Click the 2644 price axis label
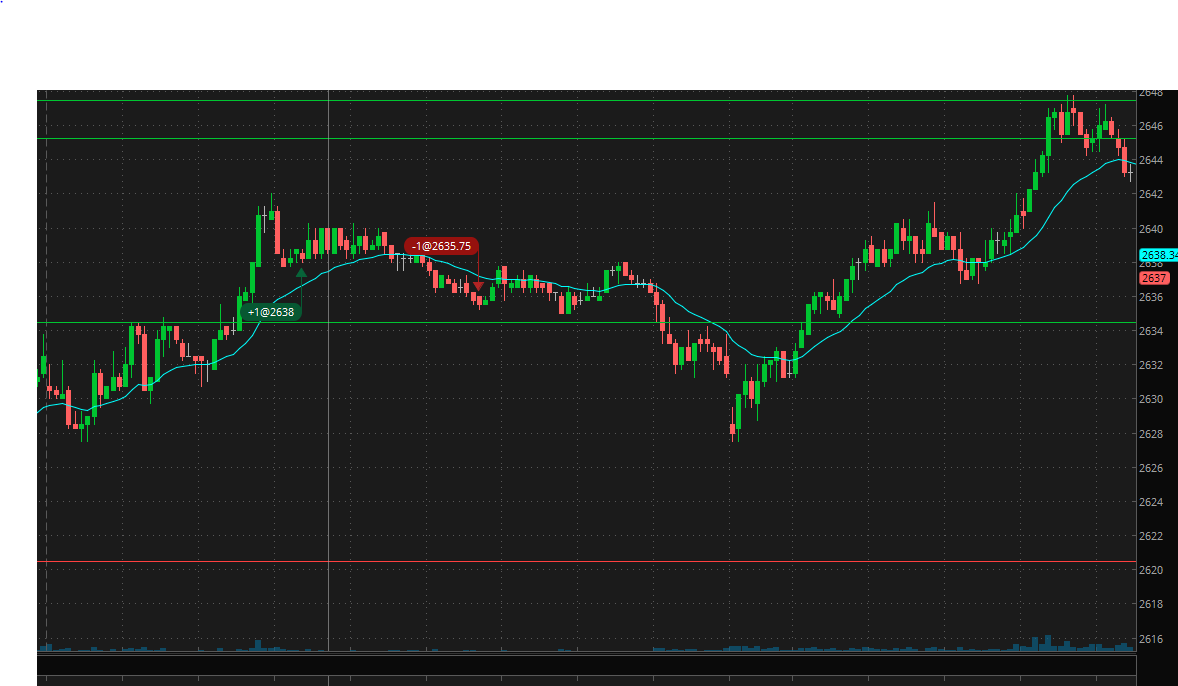Image resolution: width=1178 pixels, height=686 pixels. pyautogui.click(x=1151, y=160)
